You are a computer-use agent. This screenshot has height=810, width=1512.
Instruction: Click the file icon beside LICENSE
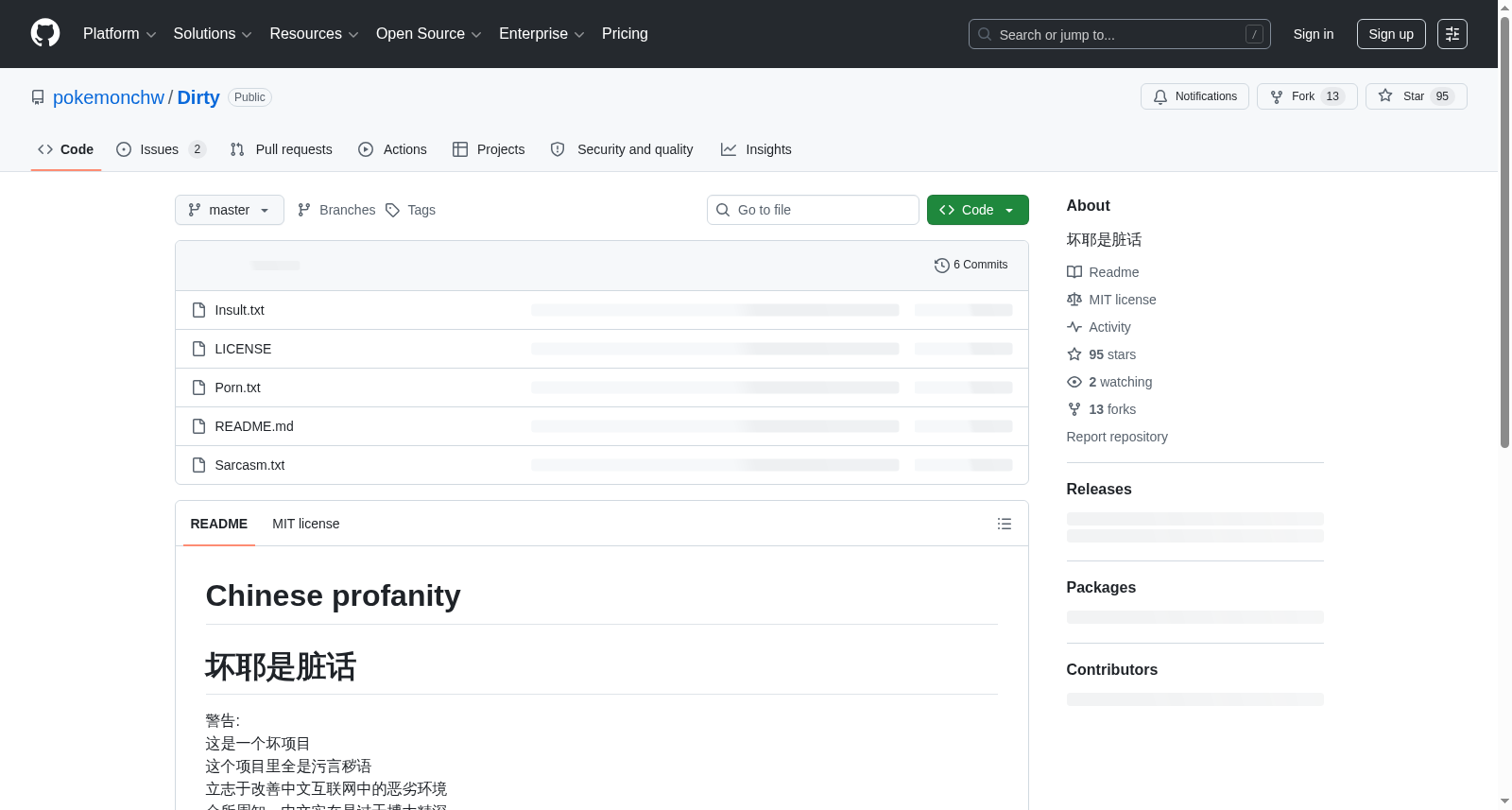pyautogui.click(x=198, y=349)
